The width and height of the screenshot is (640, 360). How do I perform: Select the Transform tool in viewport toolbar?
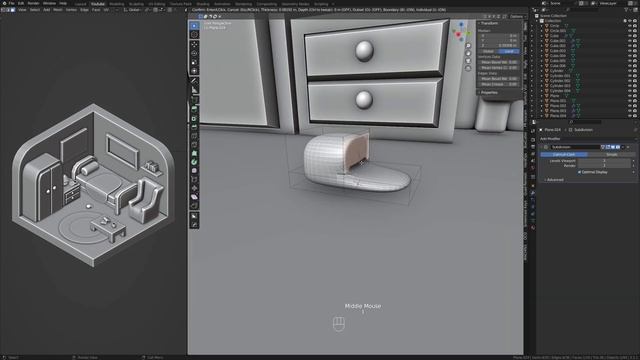pyautogui.click(x=194, y=71)
